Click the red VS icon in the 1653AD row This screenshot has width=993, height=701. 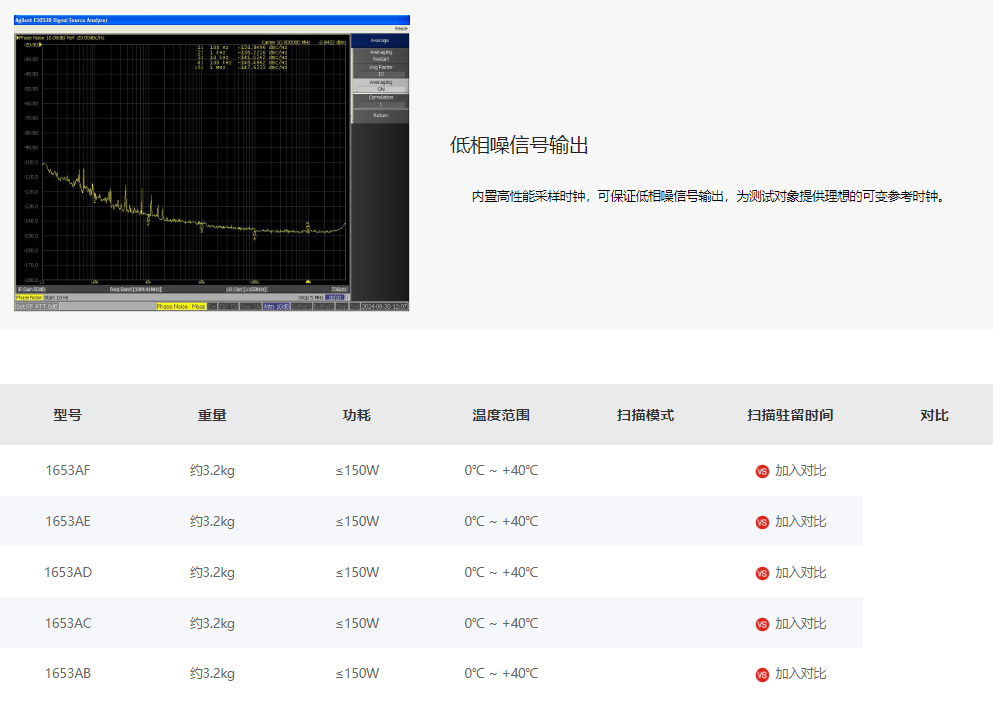(x=762, y=573)
